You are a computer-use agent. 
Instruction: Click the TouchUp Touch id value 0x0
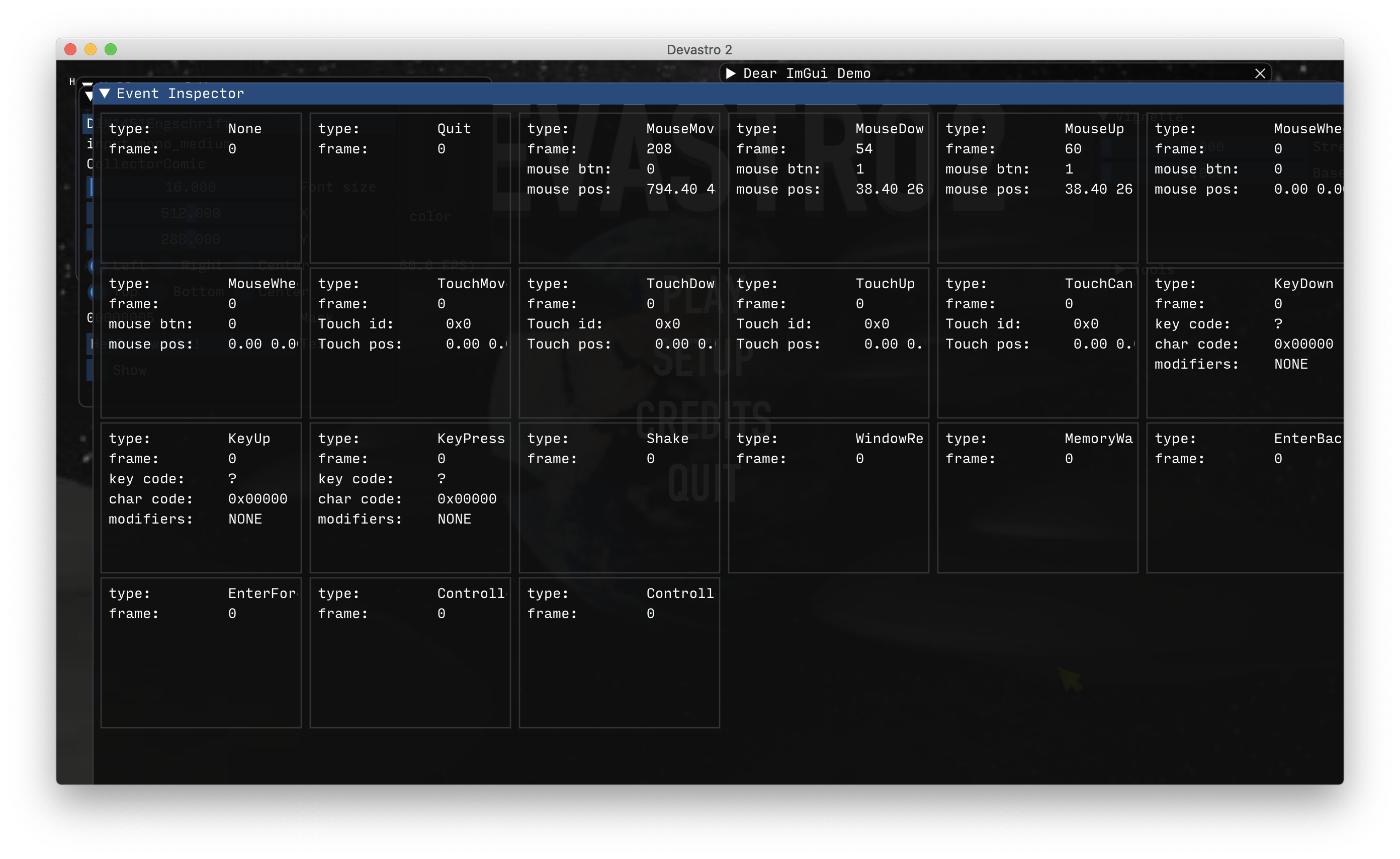click(x=877, y=324)
